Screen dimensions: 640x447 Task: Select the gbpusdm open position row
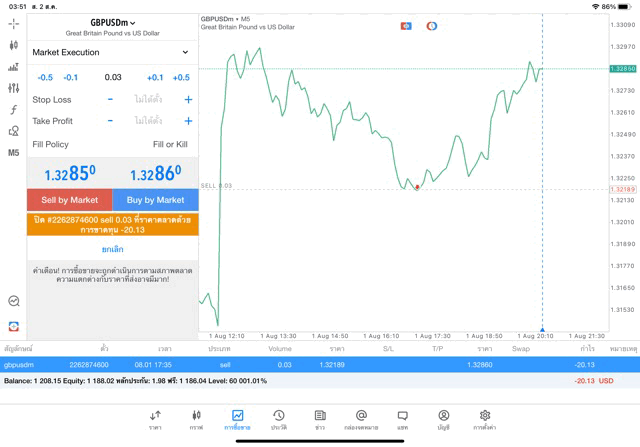click(x=320, y=365)
